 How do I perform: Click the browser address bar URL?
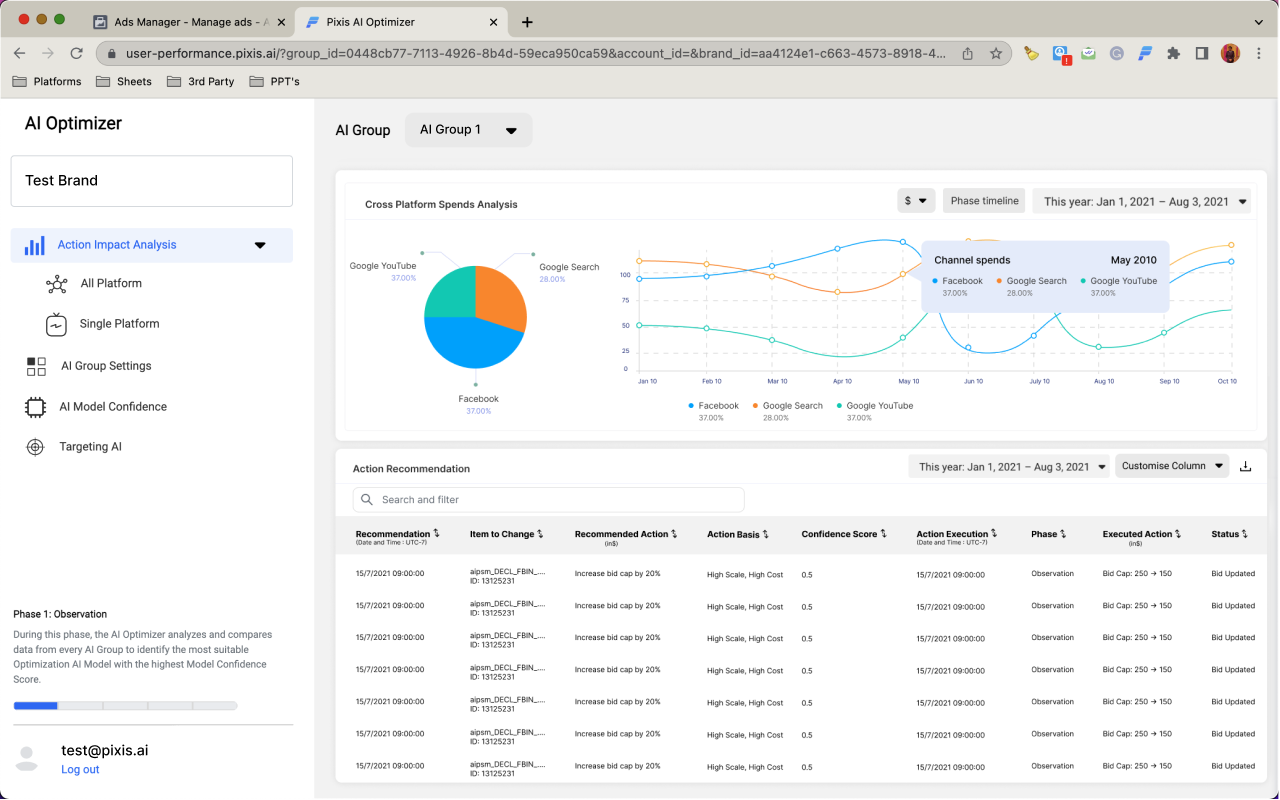coord(536,53)
